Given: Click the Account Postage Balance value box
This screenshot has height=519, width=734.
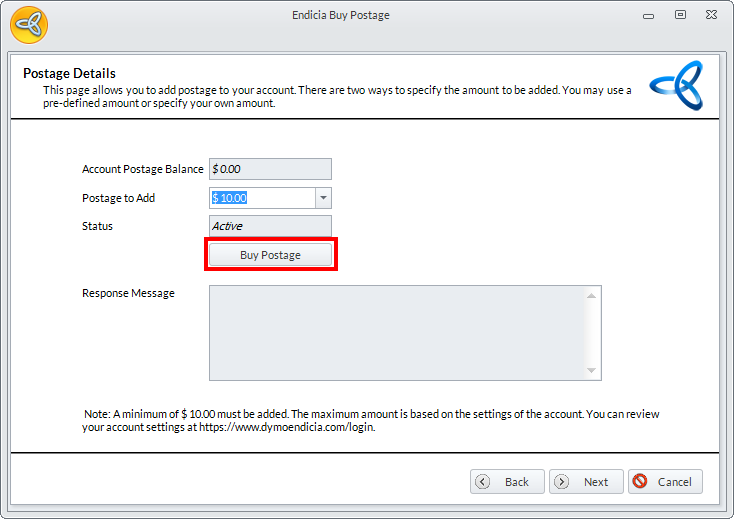Looking at the screenshot, I should (270, 170).
